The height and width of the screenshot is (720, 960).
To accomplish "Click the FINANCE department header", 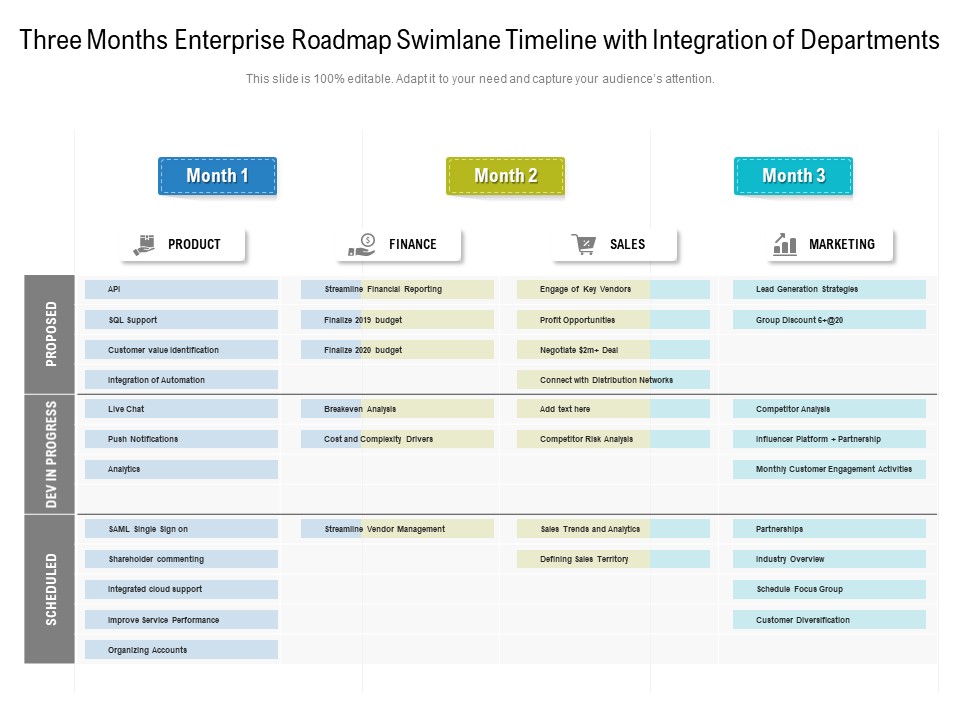I will [x=399, y=244].
